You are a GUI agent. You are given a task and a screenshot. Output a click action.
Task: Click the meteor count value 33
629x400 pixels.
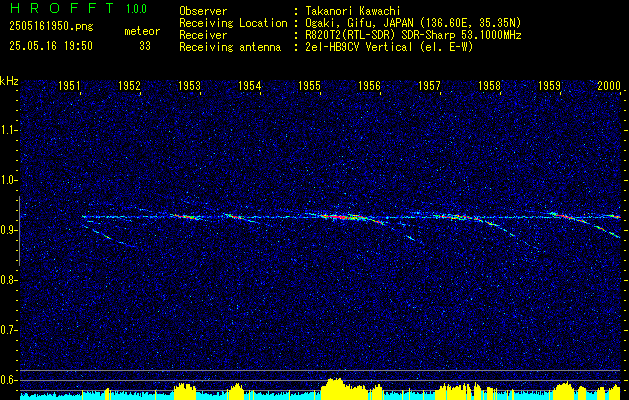(145, 46)
